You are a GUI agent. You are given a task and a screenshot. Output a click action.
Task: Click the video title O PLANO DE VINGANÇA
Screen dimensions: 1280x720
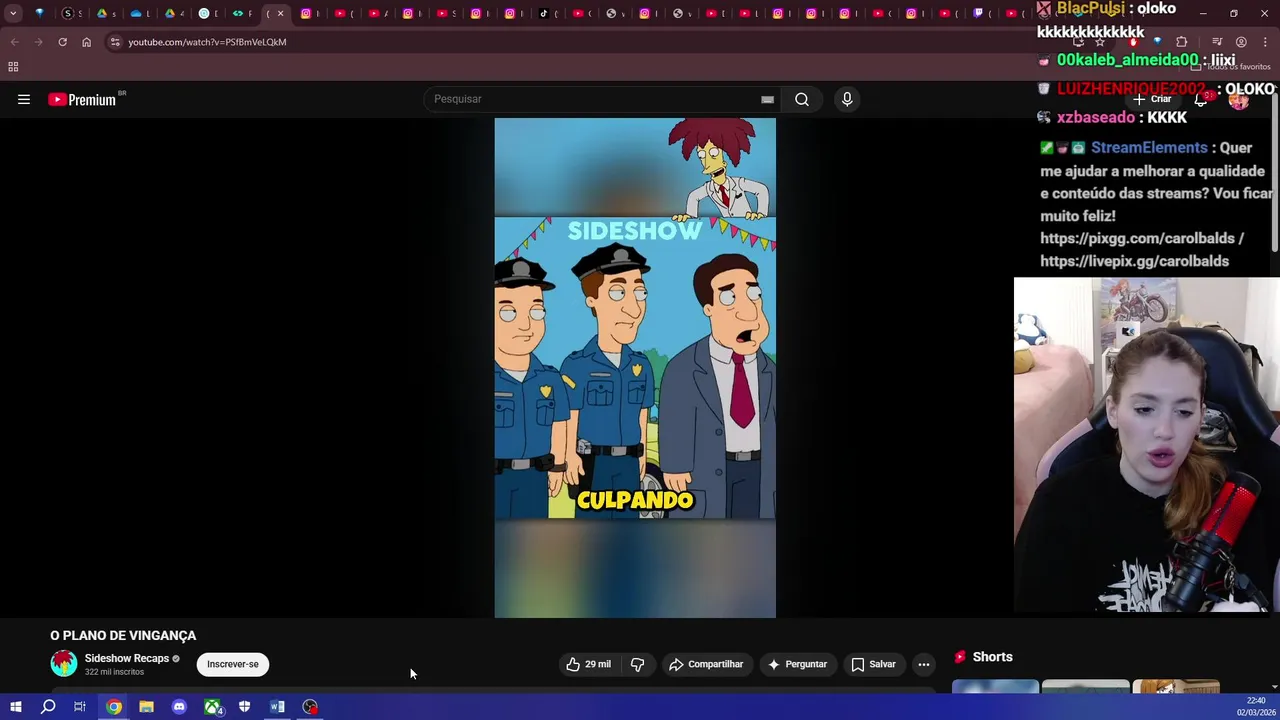tap(123, 635)
